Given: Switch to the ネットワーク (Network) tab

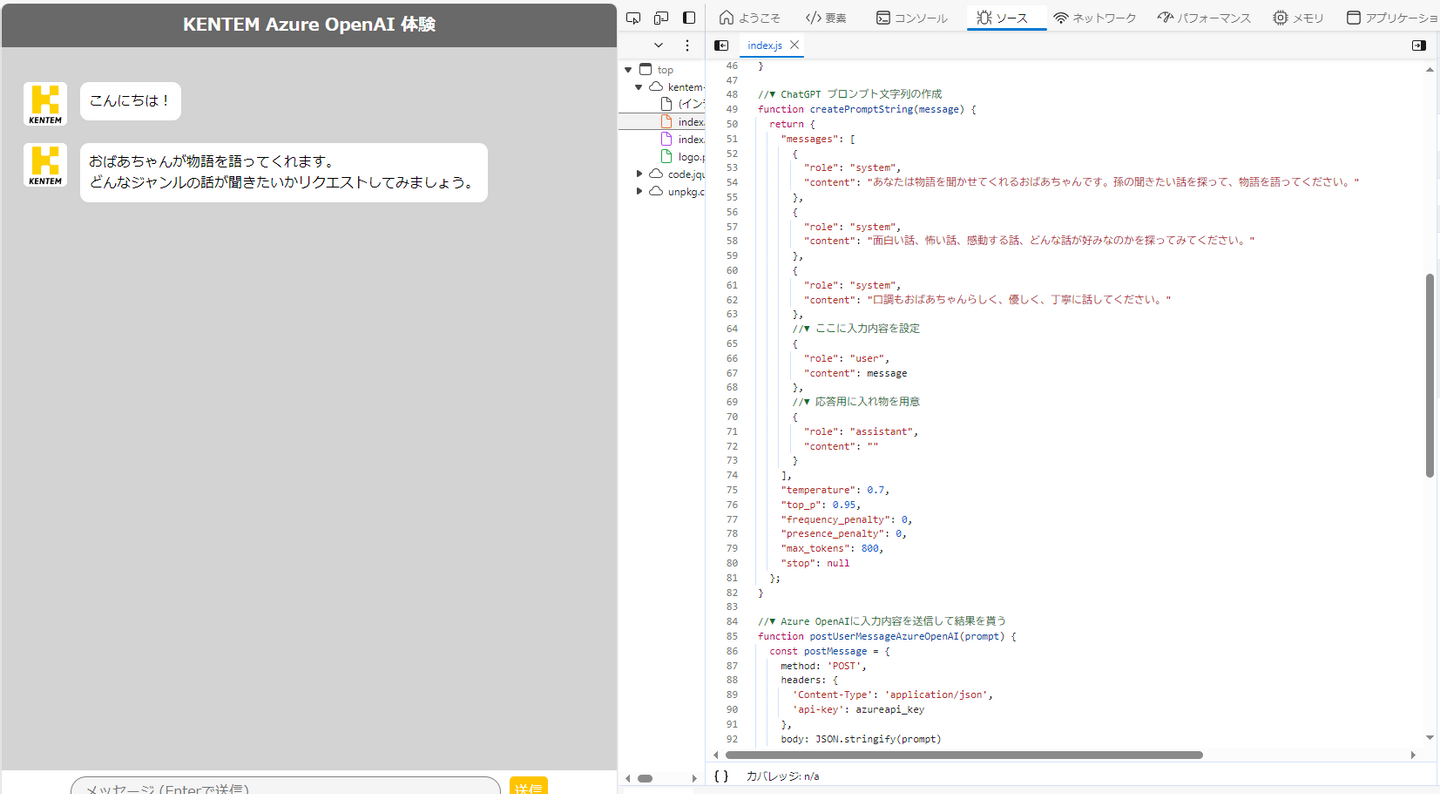Looking at the screenshot, I should [x=1095, y=18].
